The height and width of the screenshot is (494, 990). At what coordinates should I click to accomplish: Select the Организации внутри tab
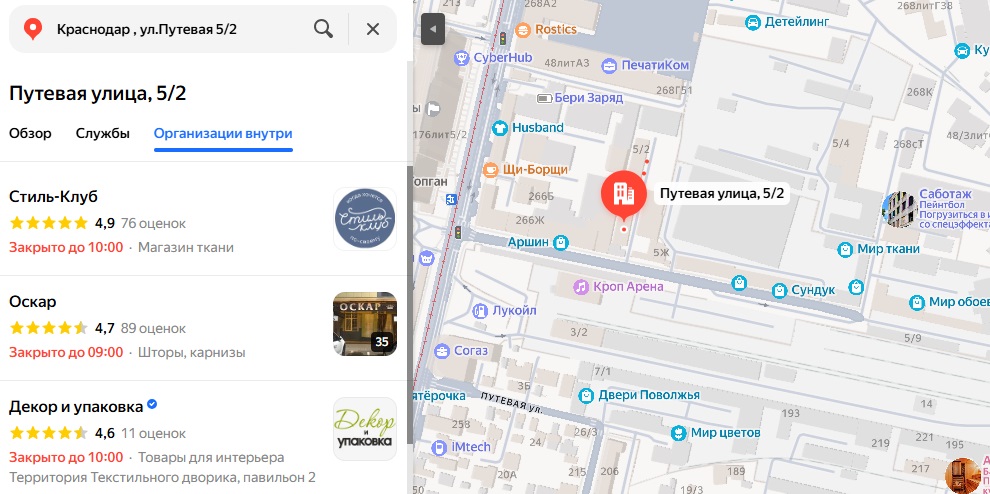223,134
